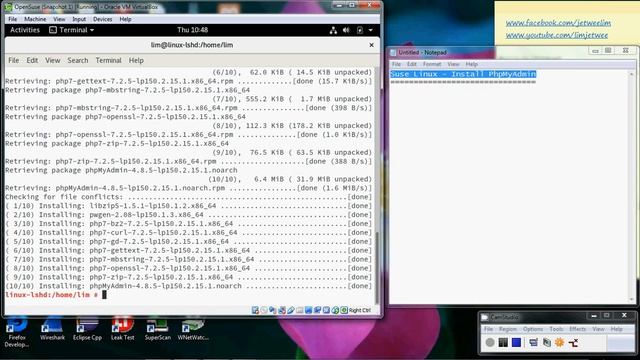Image resolution: width=640 pixels, height=360 pixels.
Task: Open terminal window File menu
Action: (13, 60)
